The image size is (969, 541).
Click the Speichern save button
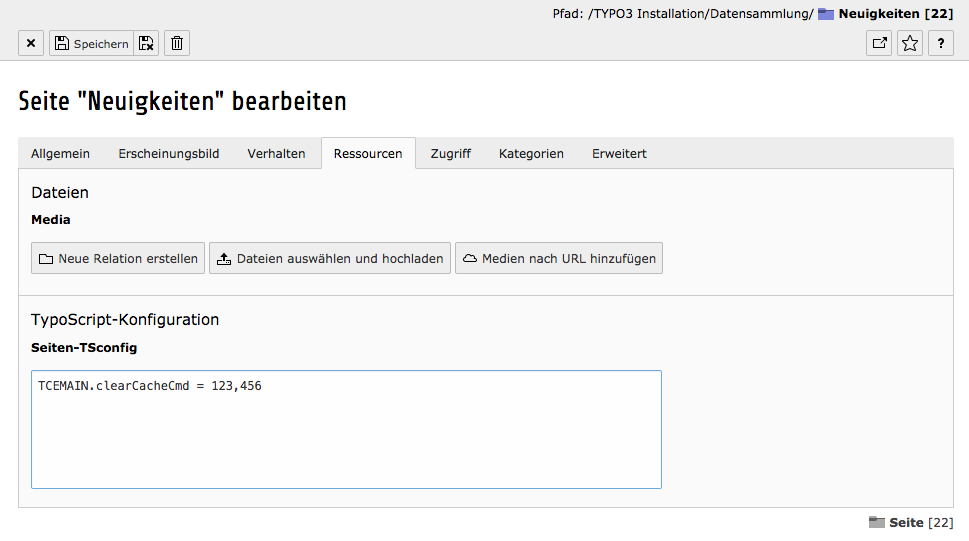pos(91,43)
